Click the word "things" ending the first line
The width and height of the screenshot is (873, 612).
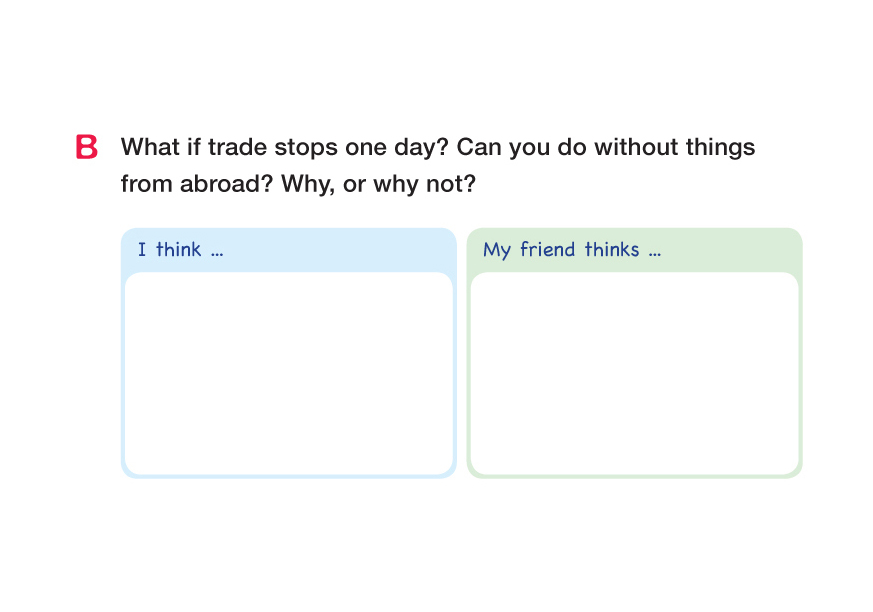(x=718, y=148)
